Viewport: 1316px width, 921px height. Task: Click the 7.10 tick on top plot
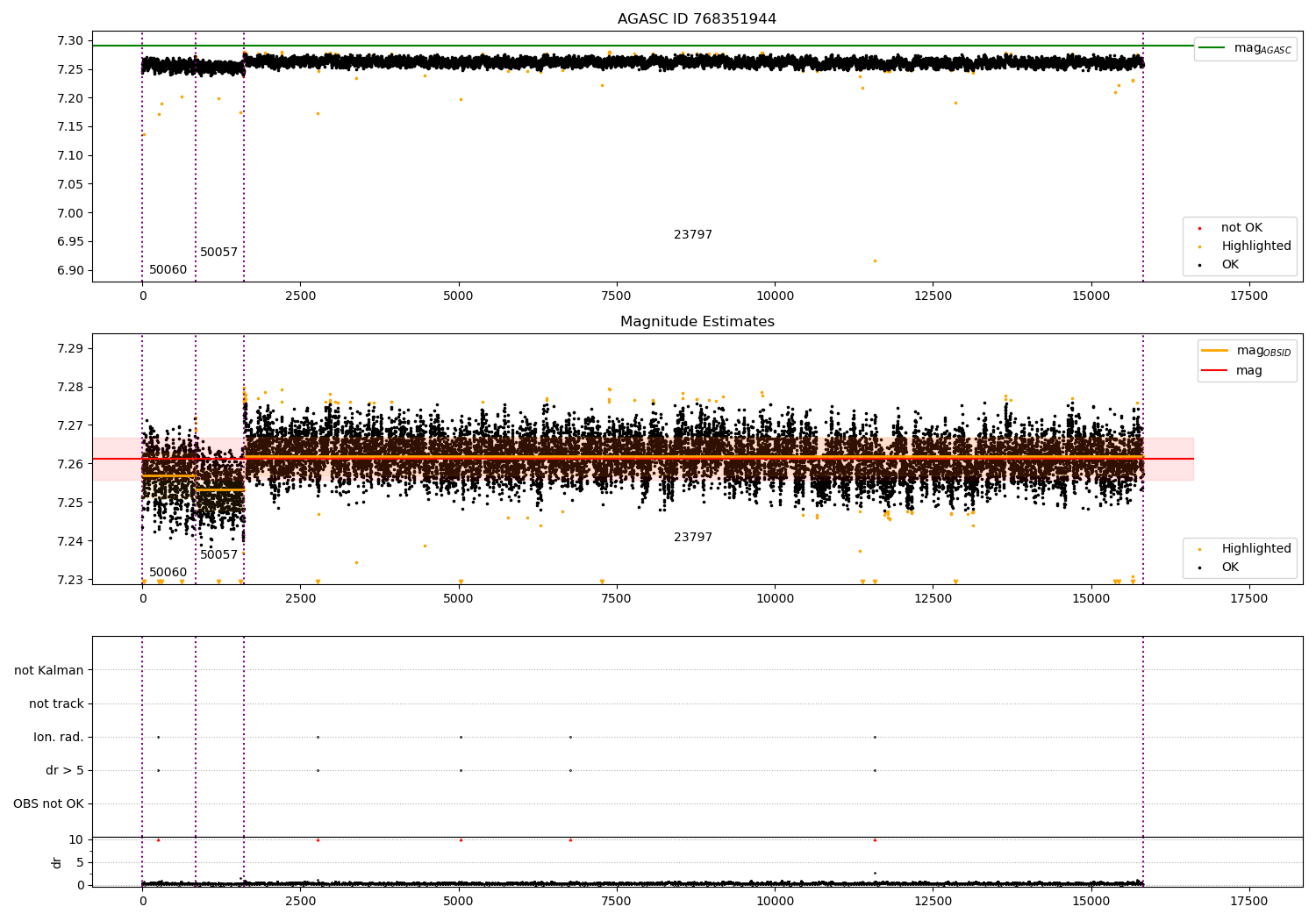[70, 155]
